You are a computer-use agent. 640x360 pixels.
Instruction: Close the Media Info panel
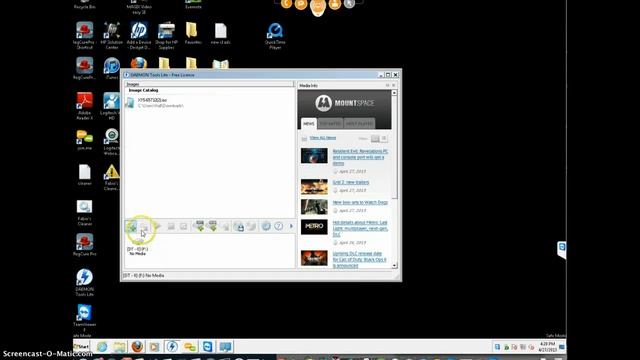click(x=393, y=85)
